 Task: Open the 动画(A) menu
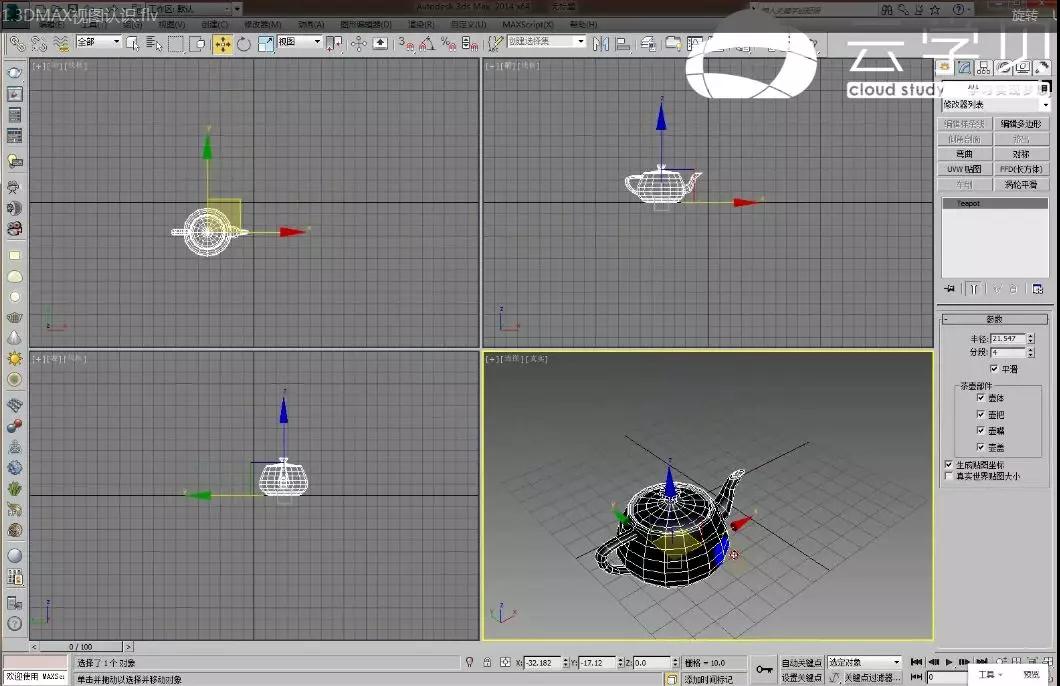(x=311, y=24)
